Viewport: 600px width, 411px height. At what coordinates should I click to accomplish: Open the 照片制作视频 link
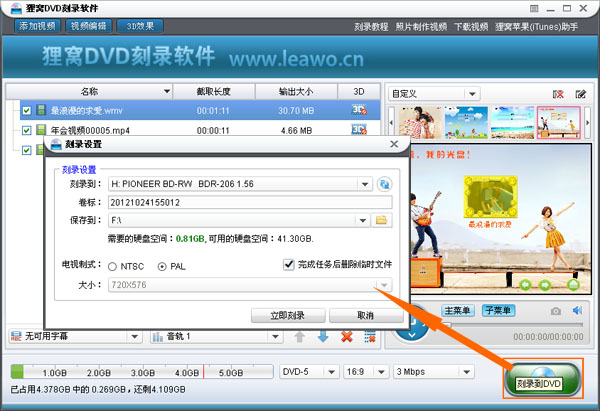pos(421,27)
